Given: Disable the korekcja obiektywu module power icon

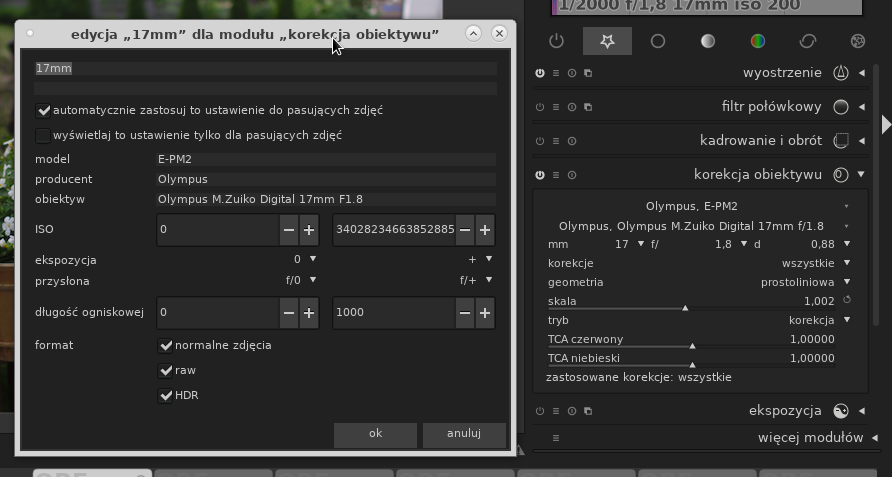Looking at the screenshot, I should click(540, 175).
